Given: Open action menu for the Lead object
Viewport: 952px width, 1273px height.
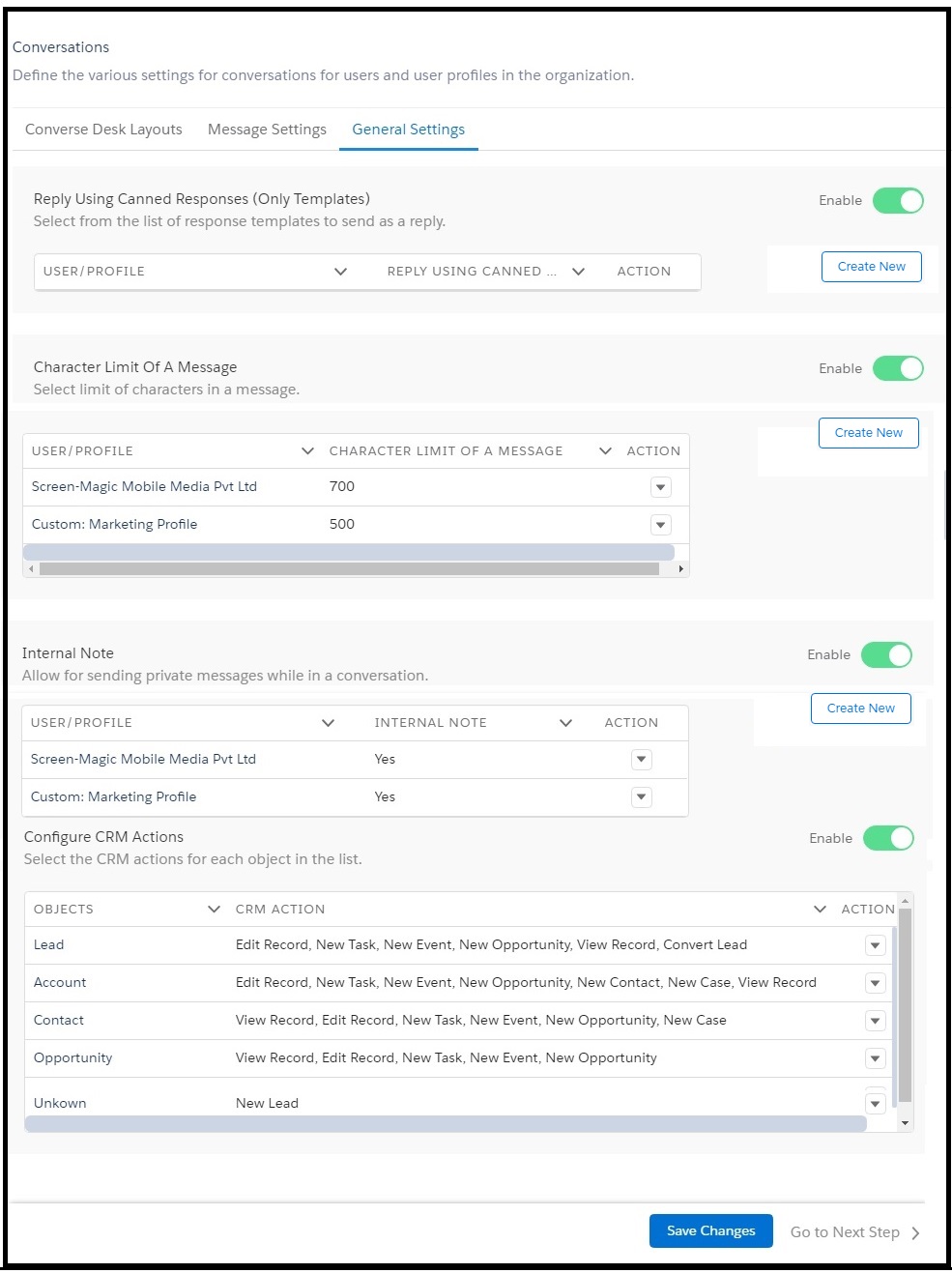Looking at the screenshot, I should click(x=875, y=944).
